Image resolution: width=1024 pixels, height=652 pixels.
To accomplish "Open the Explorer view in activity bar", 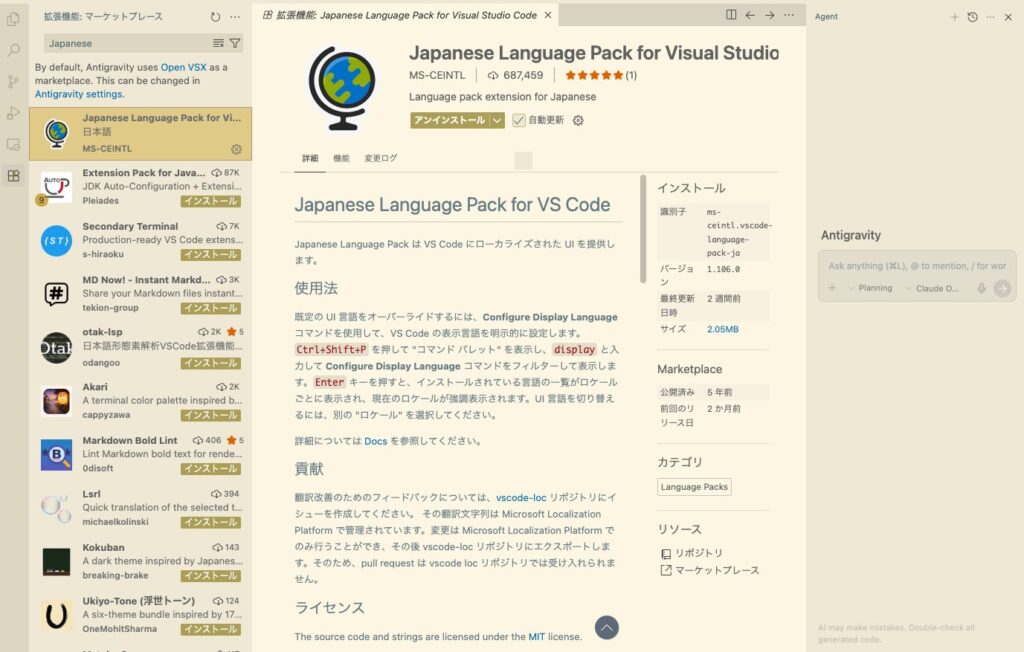I will [13, 19].
